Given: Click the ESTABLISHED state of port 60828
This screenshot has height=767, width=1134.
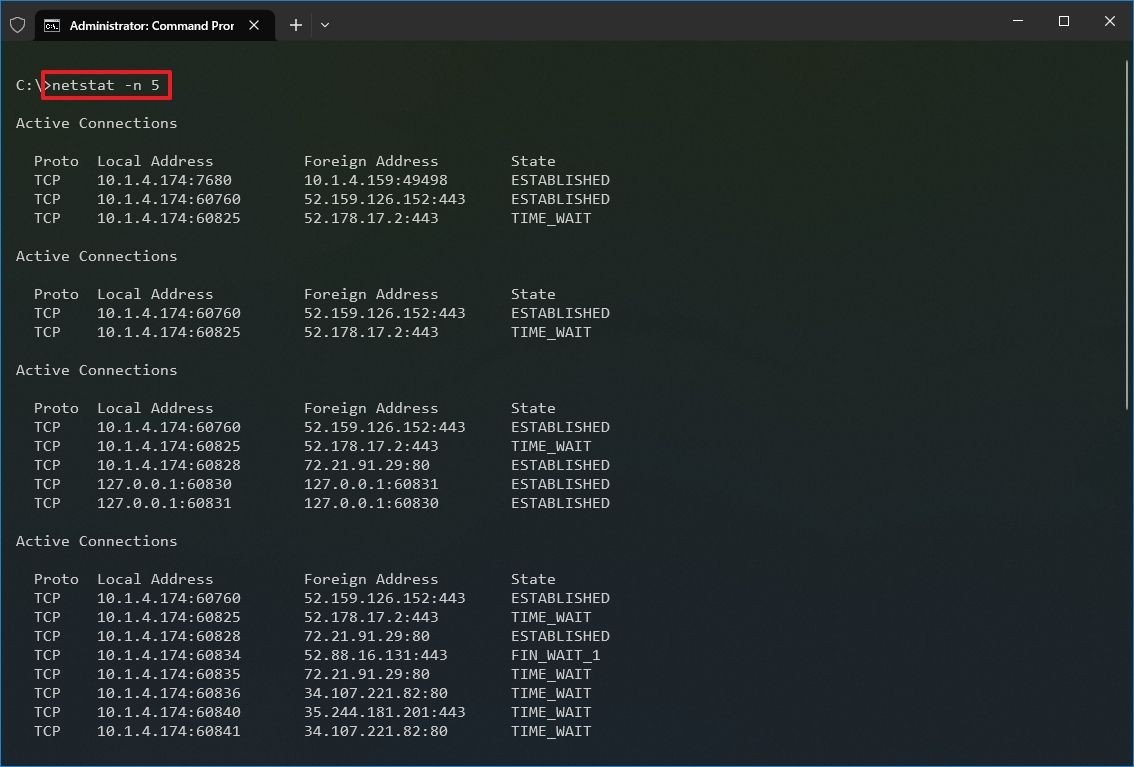Looking at the screenshot, I should pos(560,465).
